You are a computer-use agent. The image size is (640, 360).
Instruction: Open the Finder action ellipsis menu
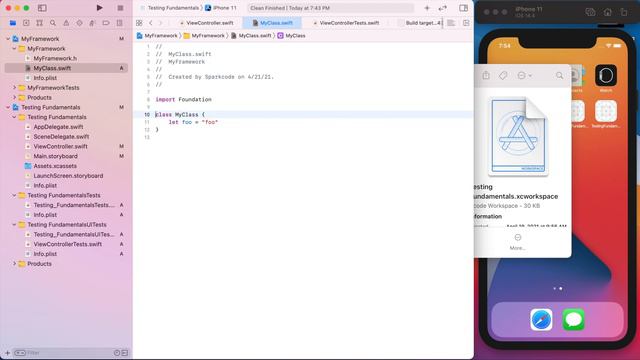point(524,76)
